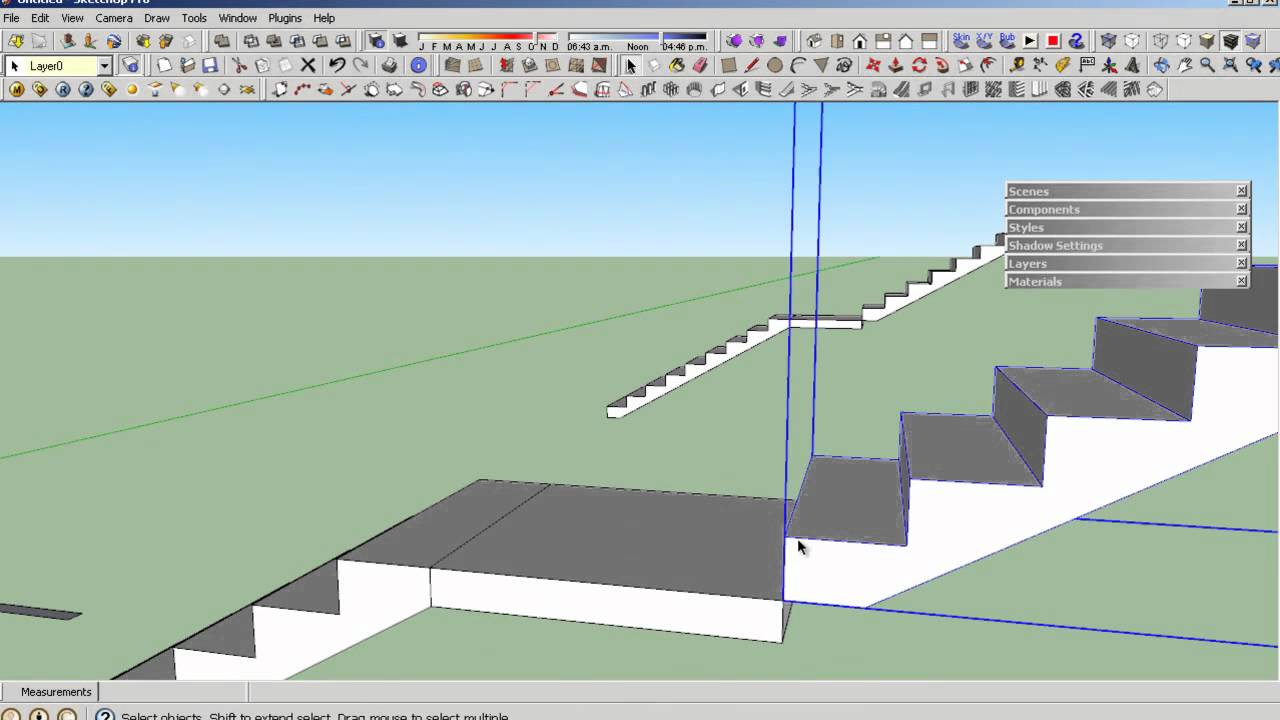Select the Push/Pull tool

896,66
